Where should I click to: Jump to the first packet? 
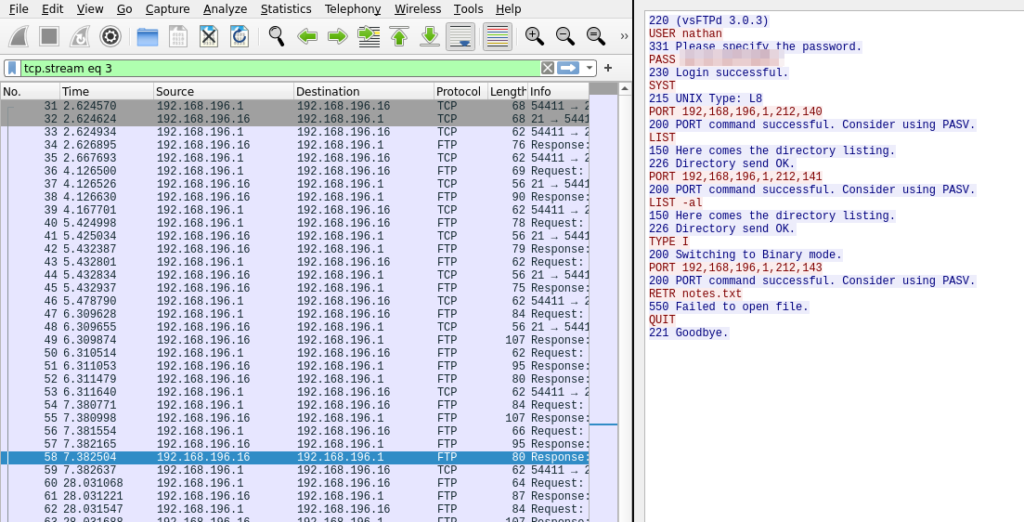(x=399, y=37)
